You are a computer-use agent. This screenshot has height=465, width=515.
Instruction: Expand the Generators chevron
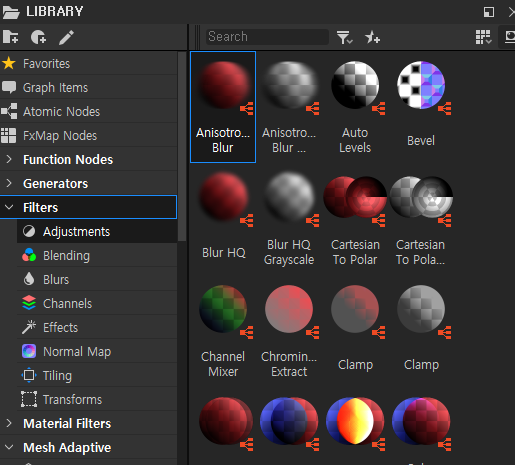(x=9, y=183)
